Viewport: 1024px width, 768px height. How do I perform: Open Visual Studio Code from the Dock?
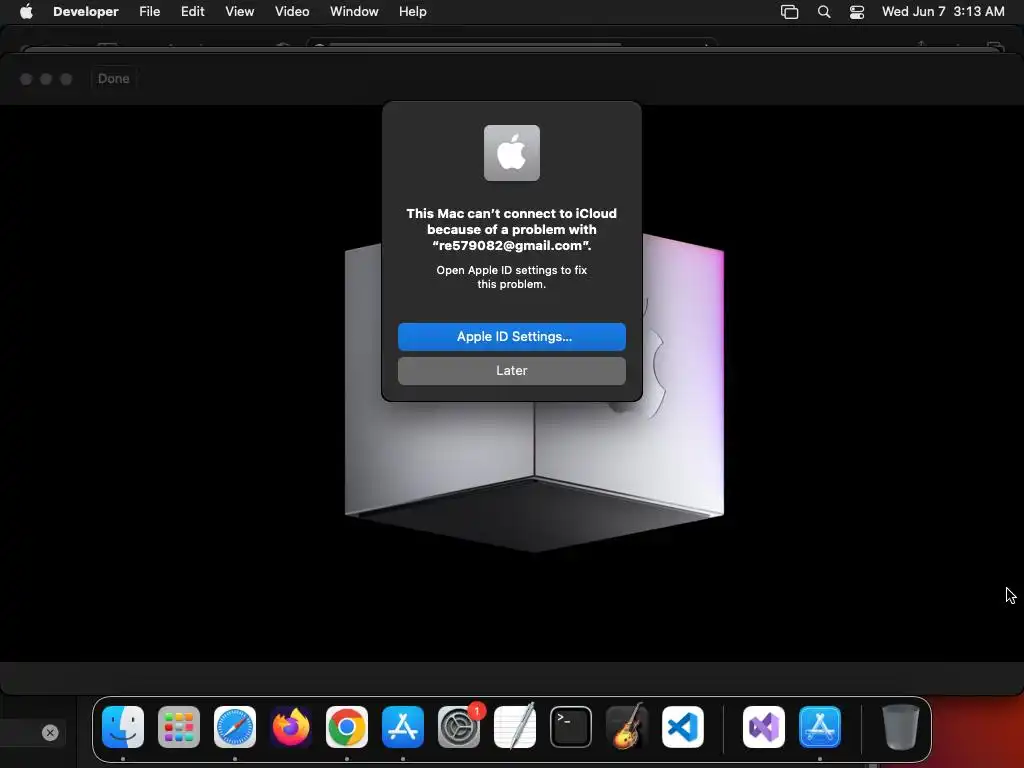tap(683, 727)
